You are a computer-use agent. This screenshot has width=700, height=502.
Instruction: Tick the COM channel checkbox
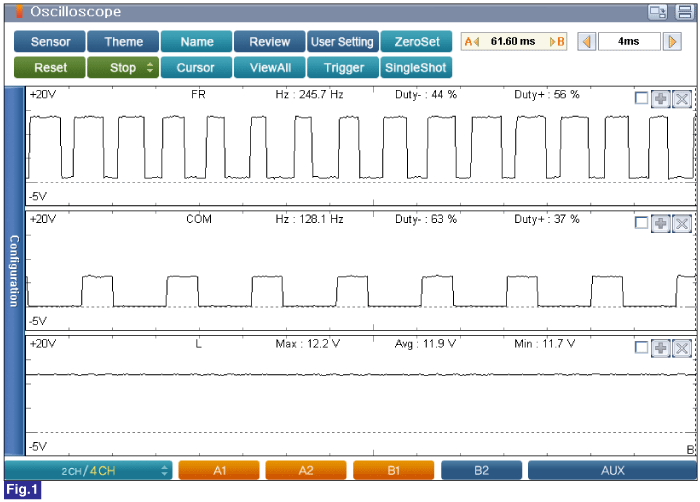[642, 222]
